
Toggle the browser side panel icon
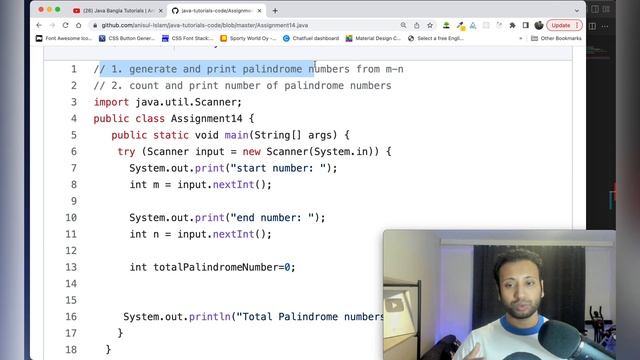tap(525, 25)
